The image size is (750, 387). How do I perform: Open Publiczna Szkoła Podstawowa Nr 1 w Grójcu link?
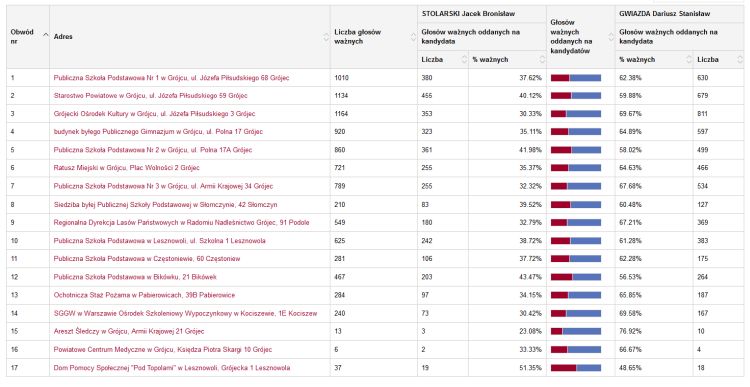tap(171, 77)
